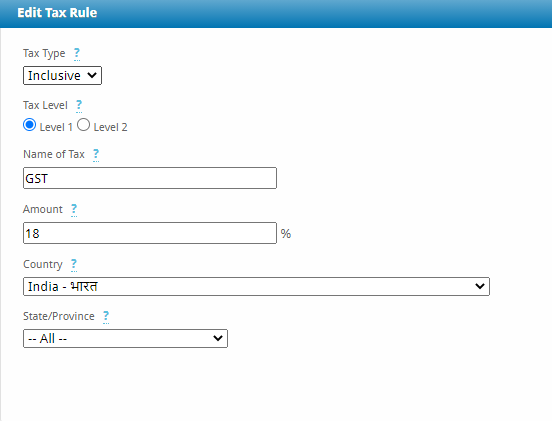The width and height of the screenshot is (552, 421).
Task: Open the help tooltip for Name of Tax
Action: pos(96,155)
